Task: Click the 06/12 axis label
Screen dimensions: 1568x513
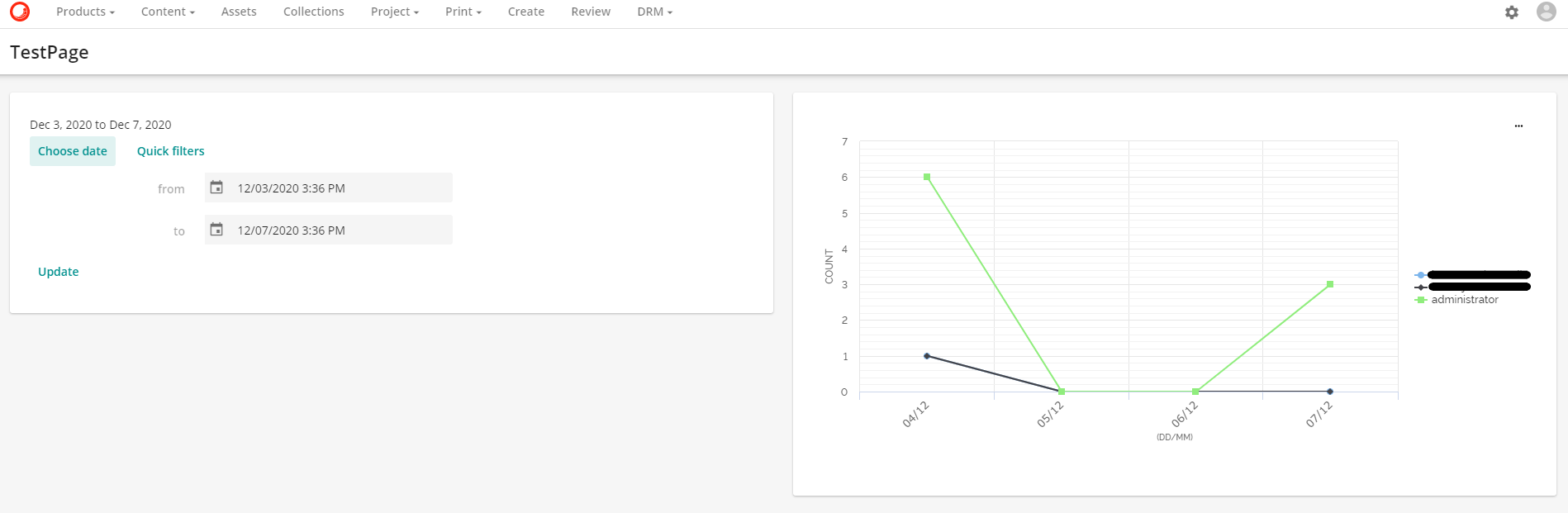Action: point(1185,414)
